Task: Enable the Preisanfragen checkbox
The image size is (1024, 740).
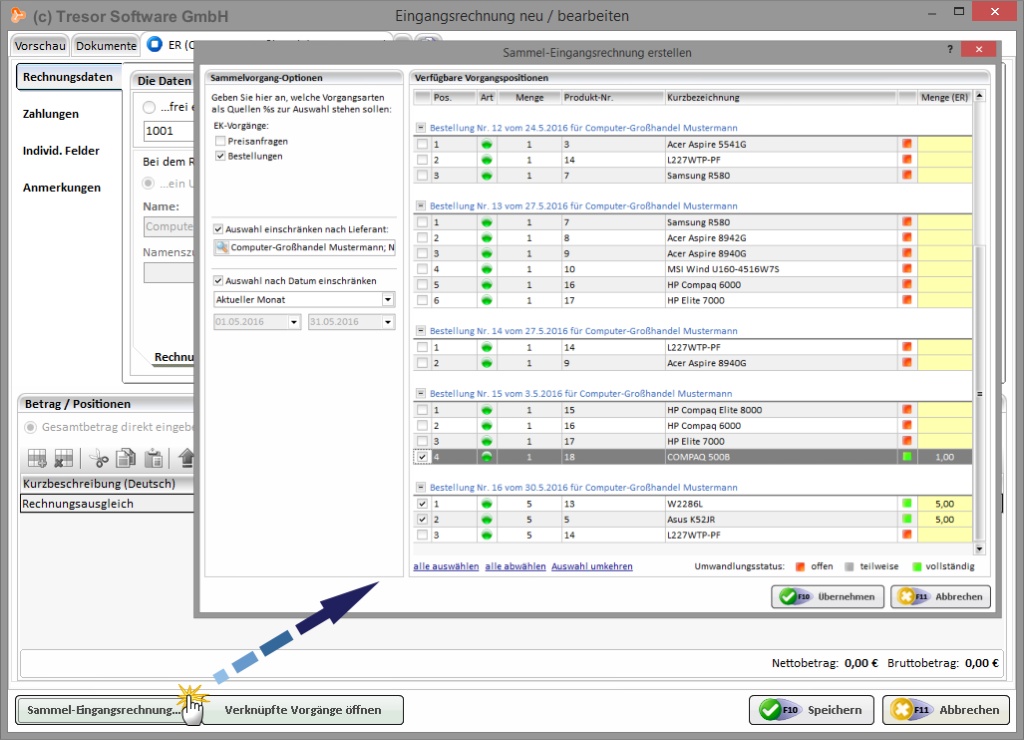Action: 220,142
